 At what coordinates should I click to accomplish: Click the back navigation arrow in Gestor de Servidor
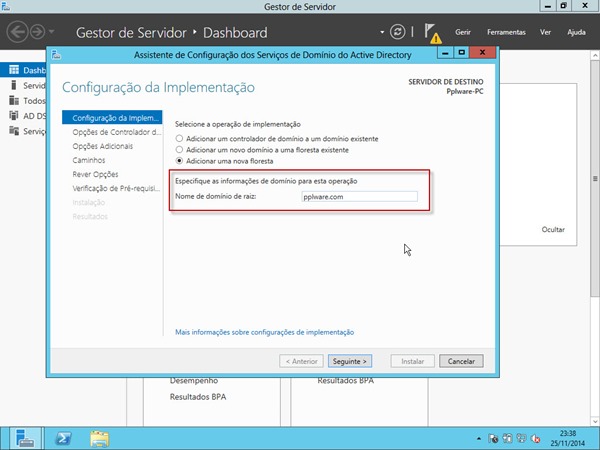17,32
